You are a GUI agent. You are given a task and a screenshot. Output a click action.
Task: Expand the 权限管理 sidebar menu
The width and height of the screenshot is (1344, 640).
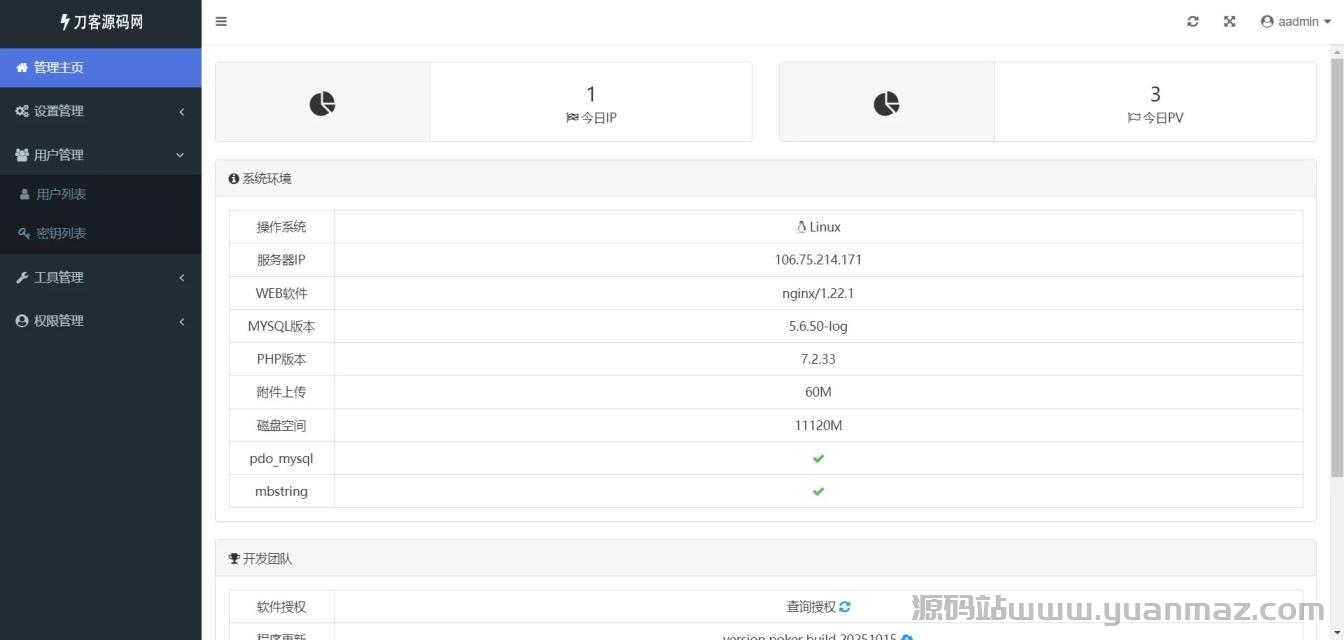(100, 321)
